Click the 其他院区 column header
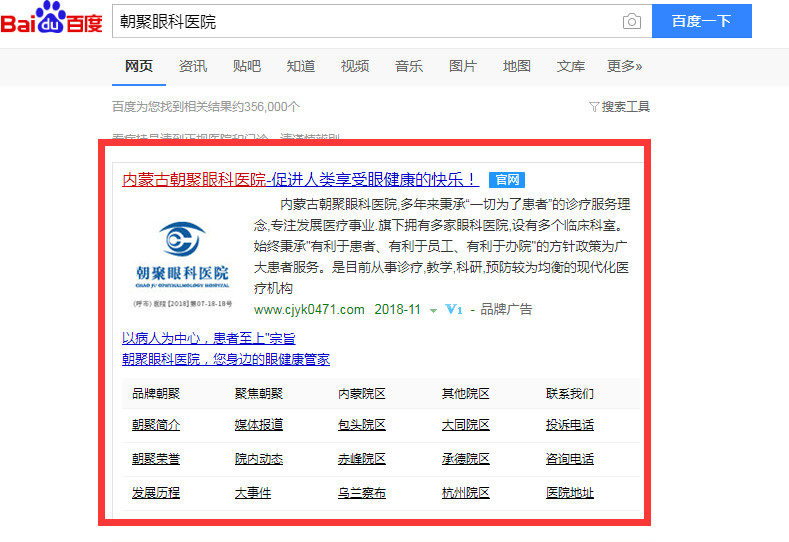The height and width of the screenshot is (542, 789). pyautogui.click(x=465, y=394)
